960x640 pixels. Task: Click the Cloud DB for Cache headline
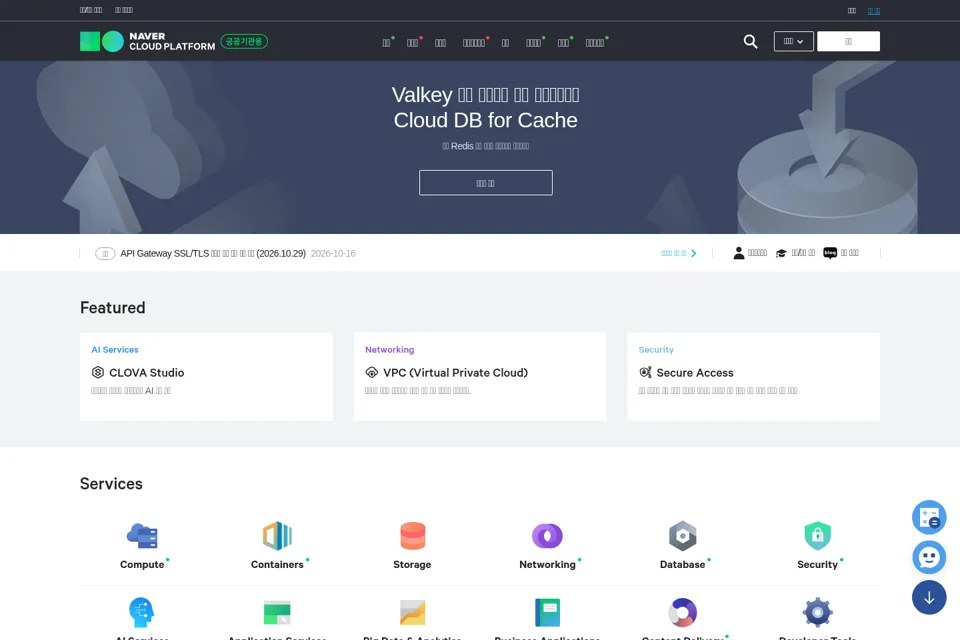coord(486,120)
